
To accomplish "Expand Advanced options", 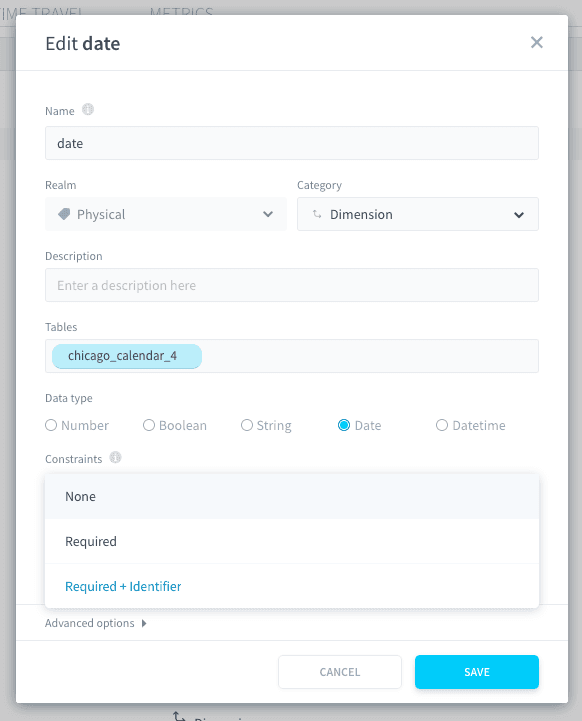I will [x=96, y=623].
